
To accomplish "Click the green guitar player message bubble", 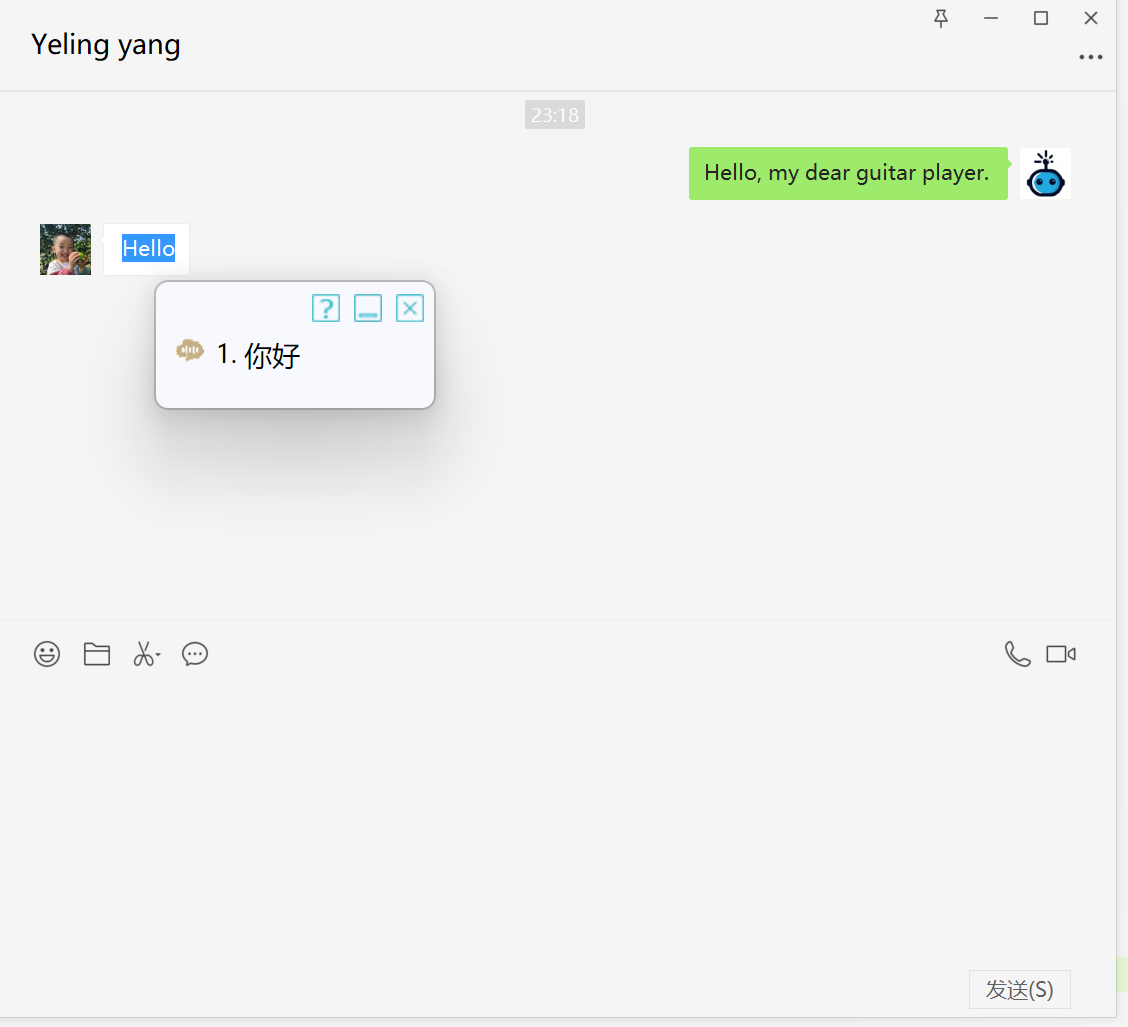I will [847, 173].
